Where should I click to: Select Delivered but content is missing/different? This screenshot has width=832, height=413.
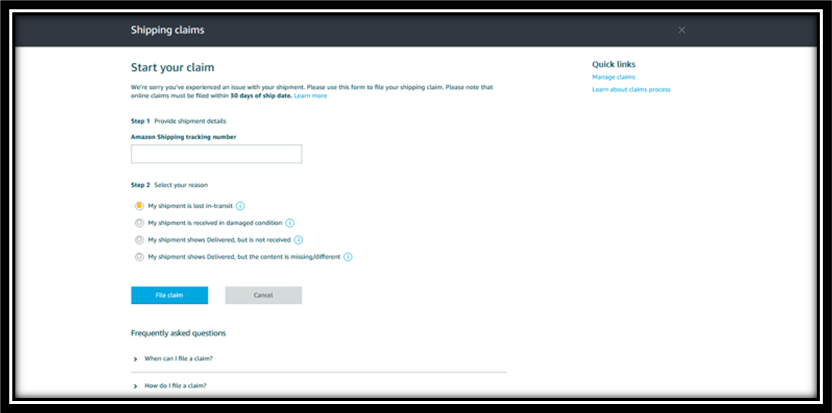(x=139, y=257)
